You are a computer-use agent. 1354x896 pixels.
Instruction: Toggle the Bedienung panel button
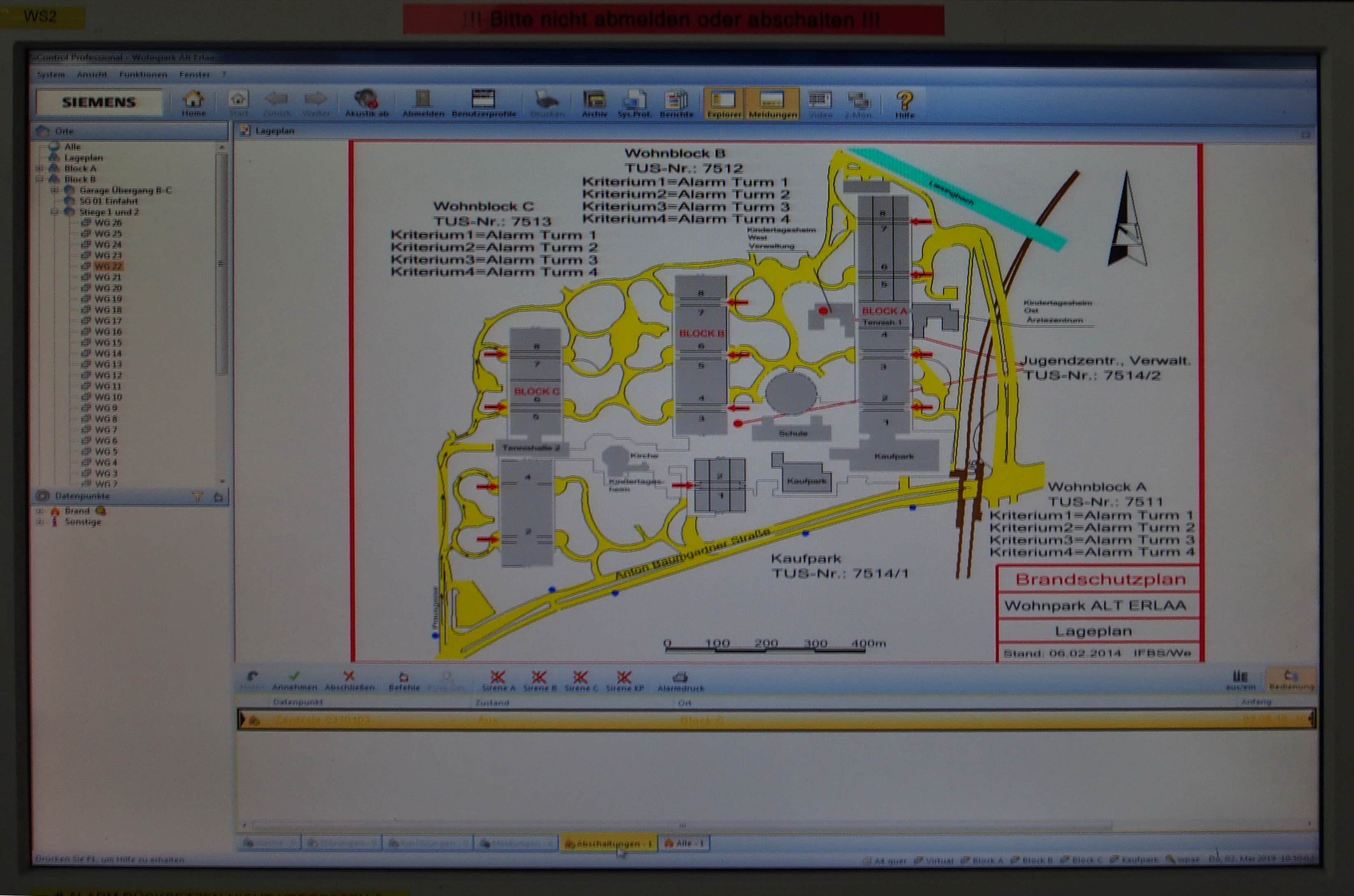pos(1291,678)
